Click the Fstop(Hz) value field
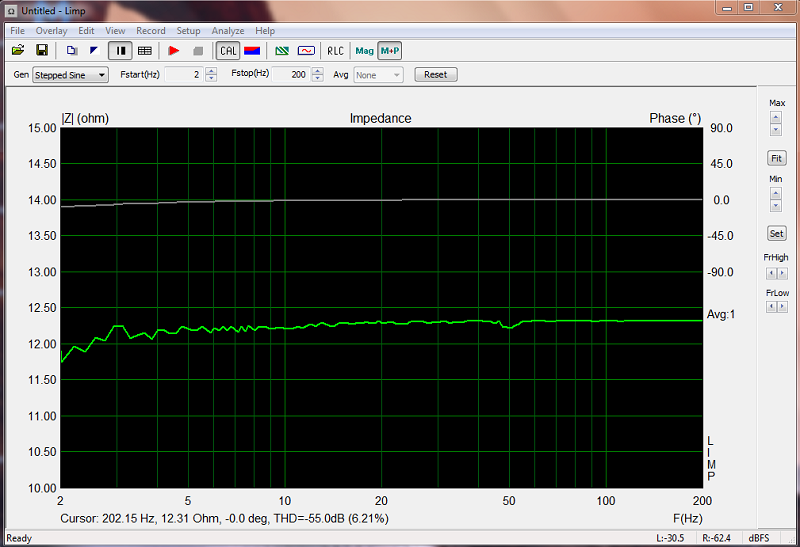 tap(291, 74)
